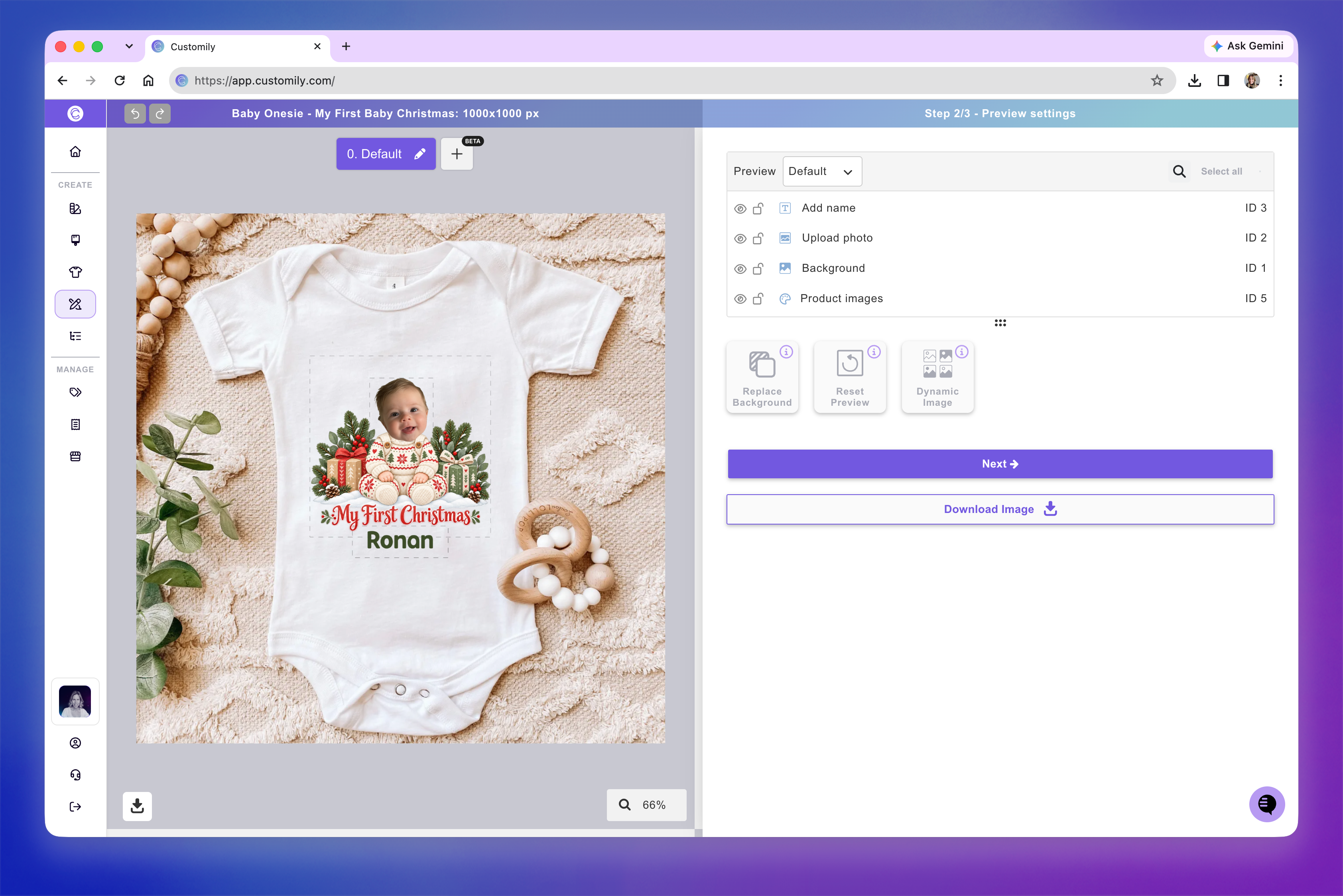Image resolution: width=1343 pixels, height=896 pixels.
Task: Open the support headset icon
Action: point(75,775)
